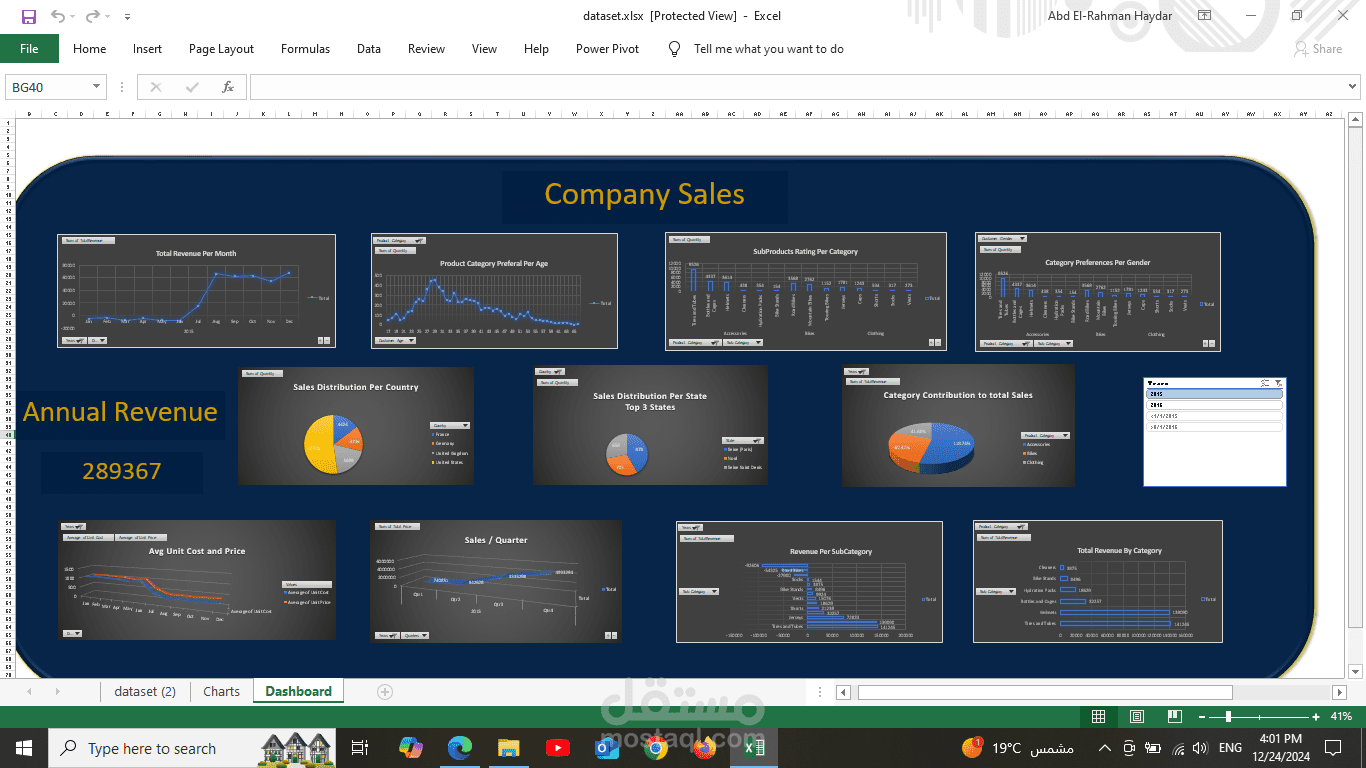Open Sub Category filter on Revenue Per SubCategory chart
The width and height of the screenshot is (1366, 768).
698,591
